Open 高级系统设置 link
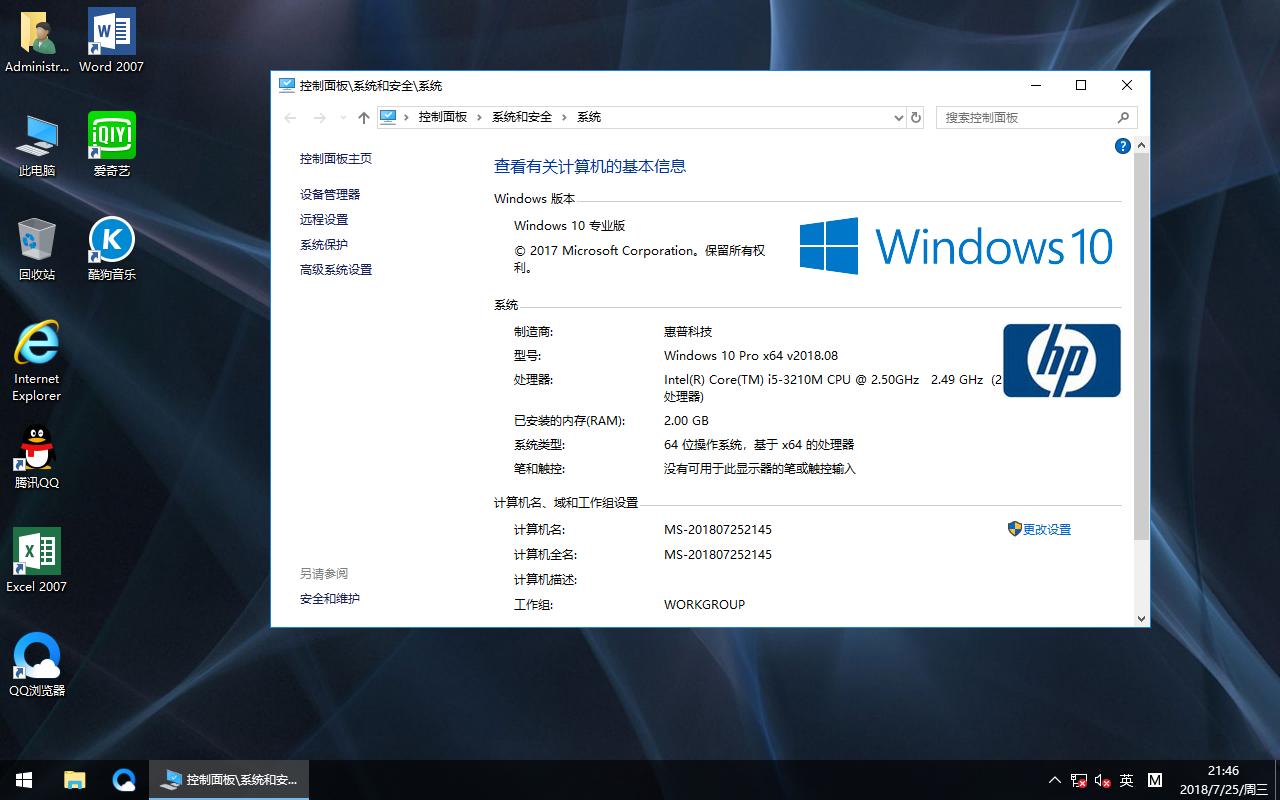This screenshot has width=1280, height=800. (x=336, y=270)
